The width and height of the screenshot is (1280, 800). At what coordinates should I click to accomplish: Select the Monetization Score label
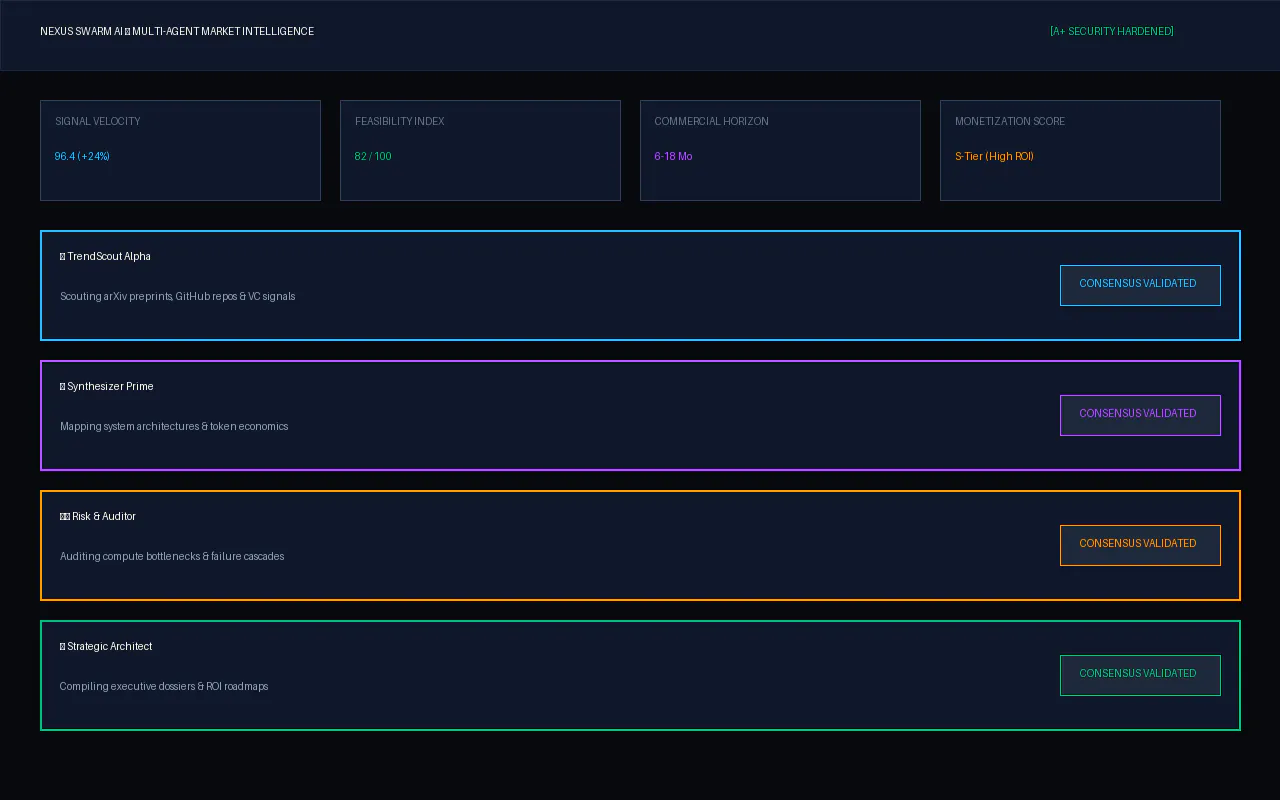point(1010,122)
